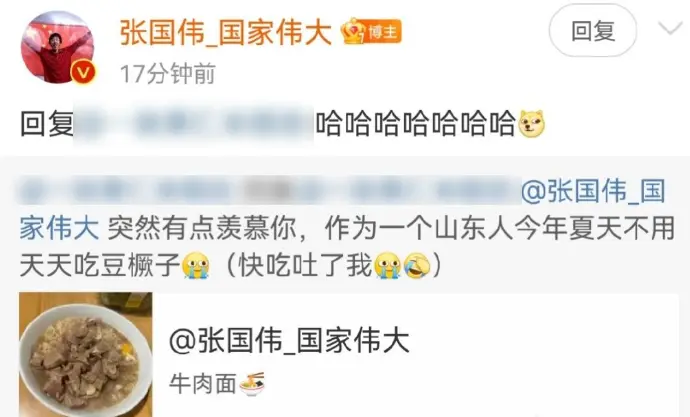
Task: Click the 回复 reply button
Action: point(592,31)
